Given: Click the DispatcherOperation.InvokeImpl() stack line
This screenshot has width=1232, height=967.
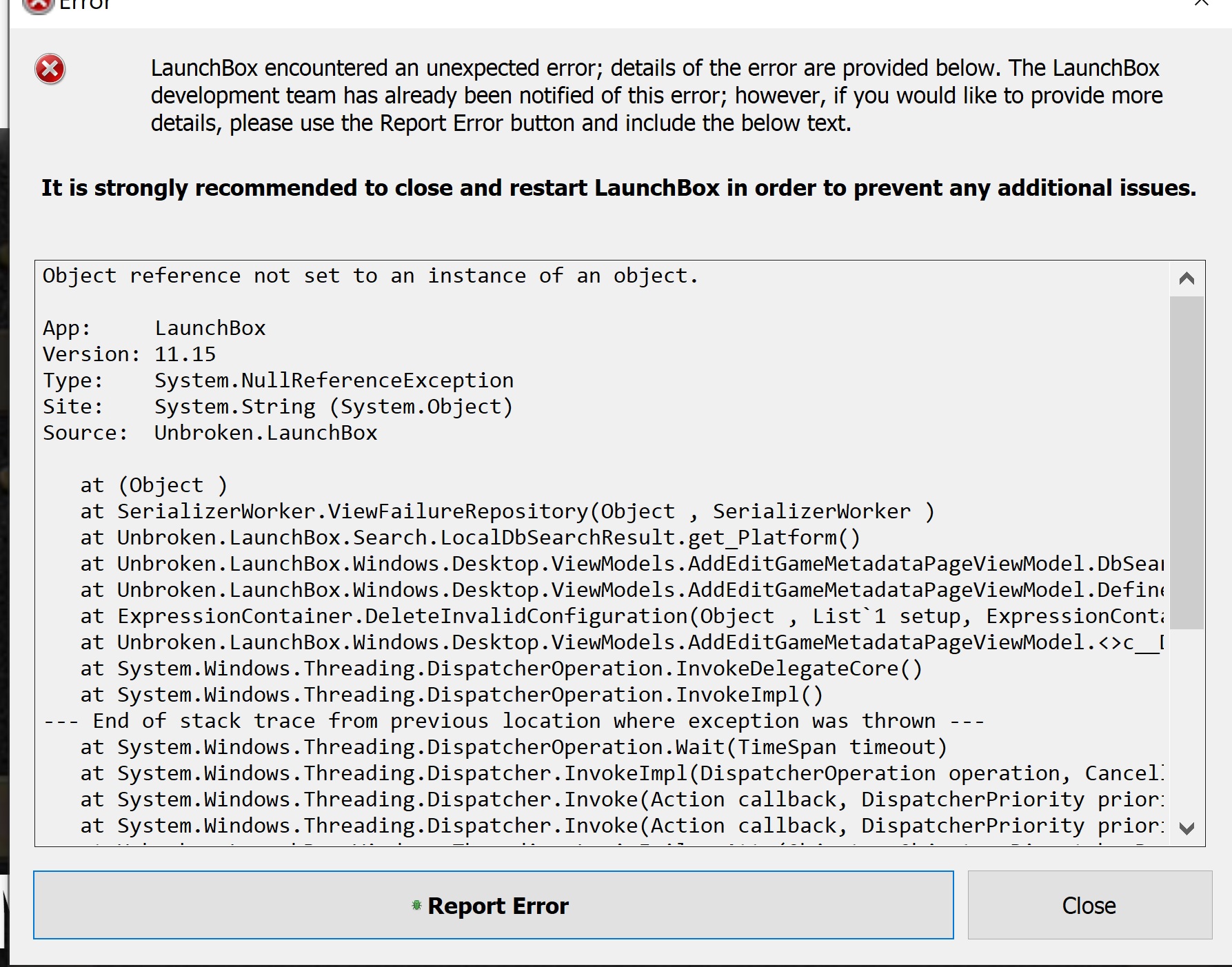Looking at the screenshot, I should [452, 695].
